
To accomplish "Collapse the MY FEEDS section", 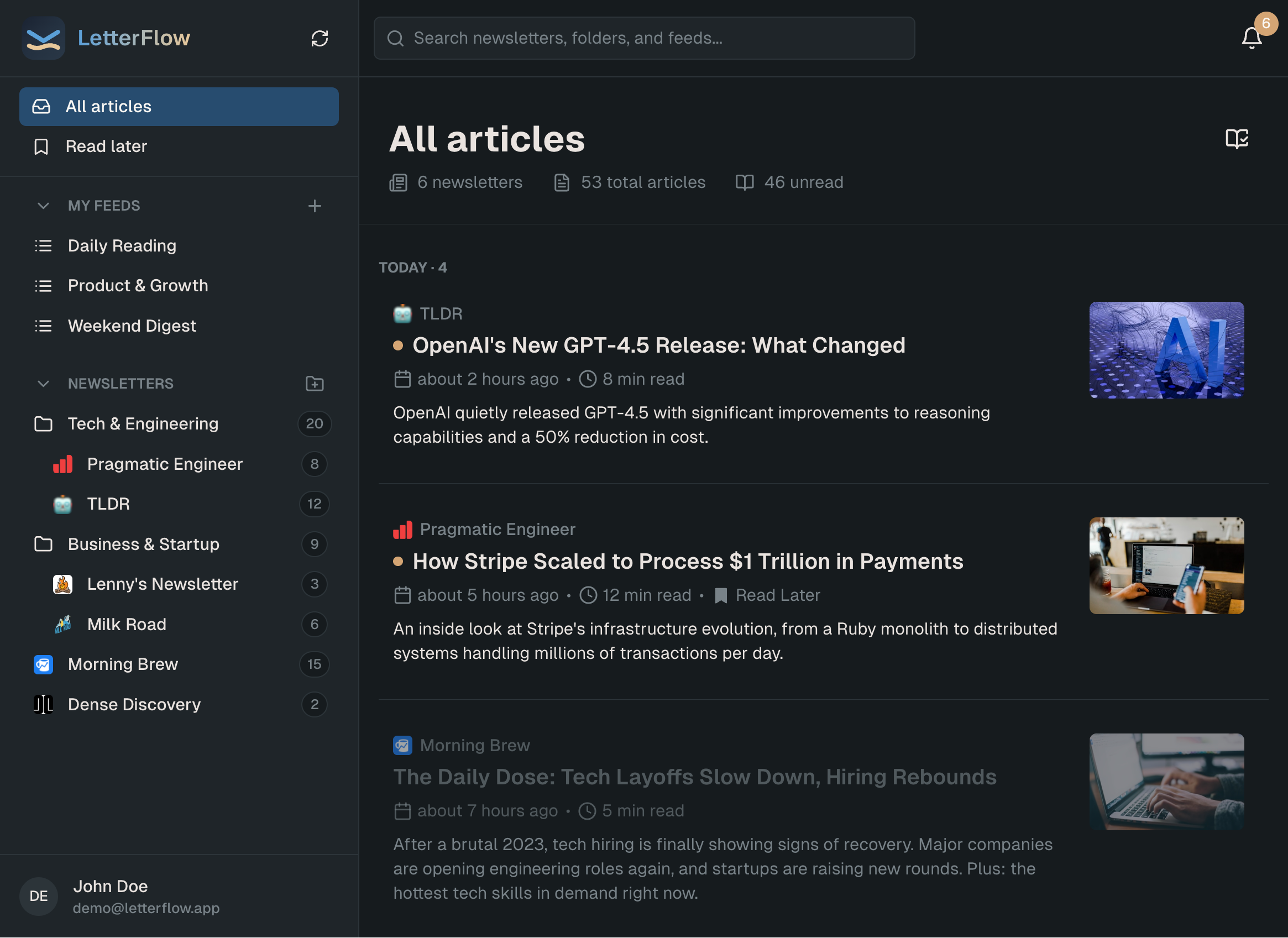I will 44,206.
